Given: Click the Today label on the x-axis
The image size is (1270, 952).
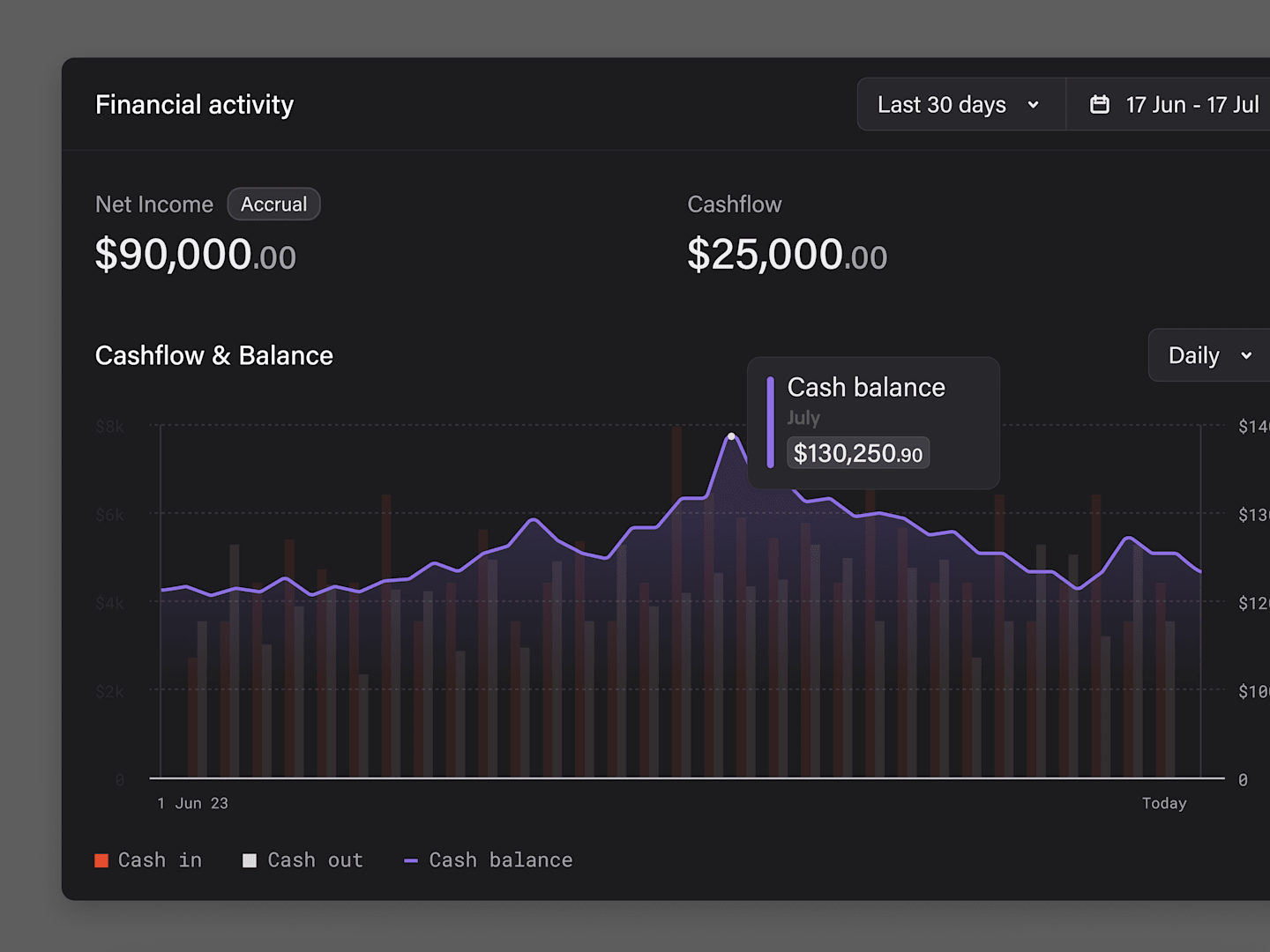Looking at the screenshot, I should pyautogui.click(x=1163, y=803).
